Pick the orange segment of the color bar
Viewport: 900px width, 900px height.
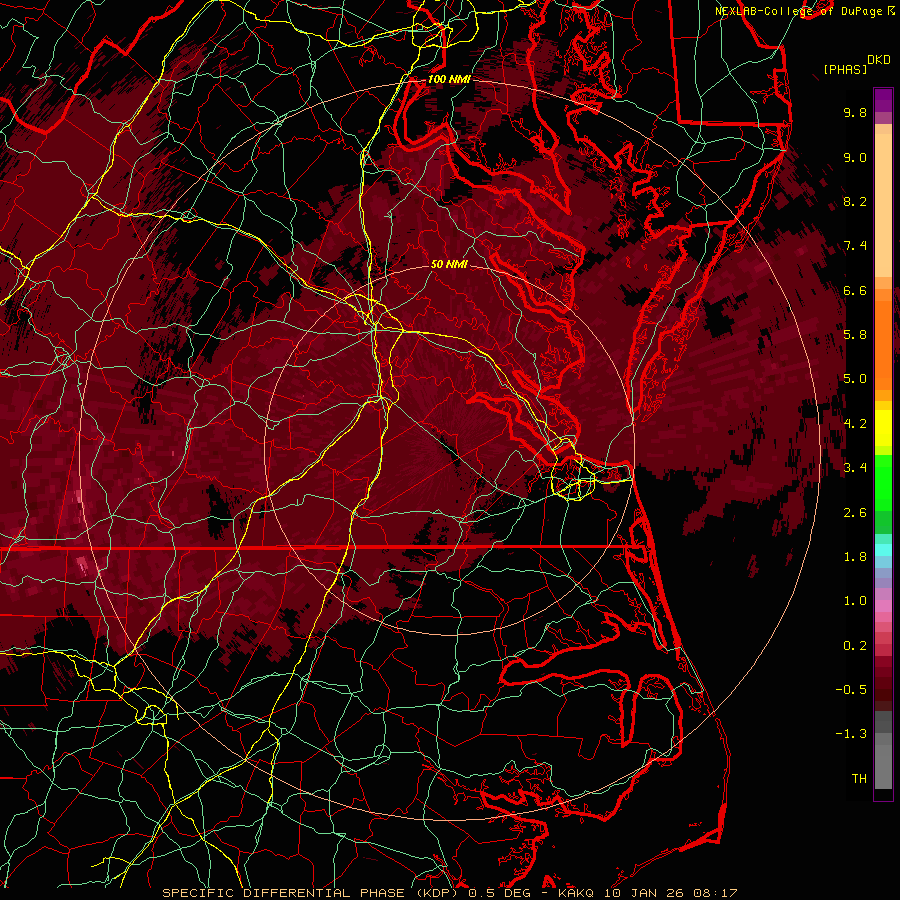(883, 344)
